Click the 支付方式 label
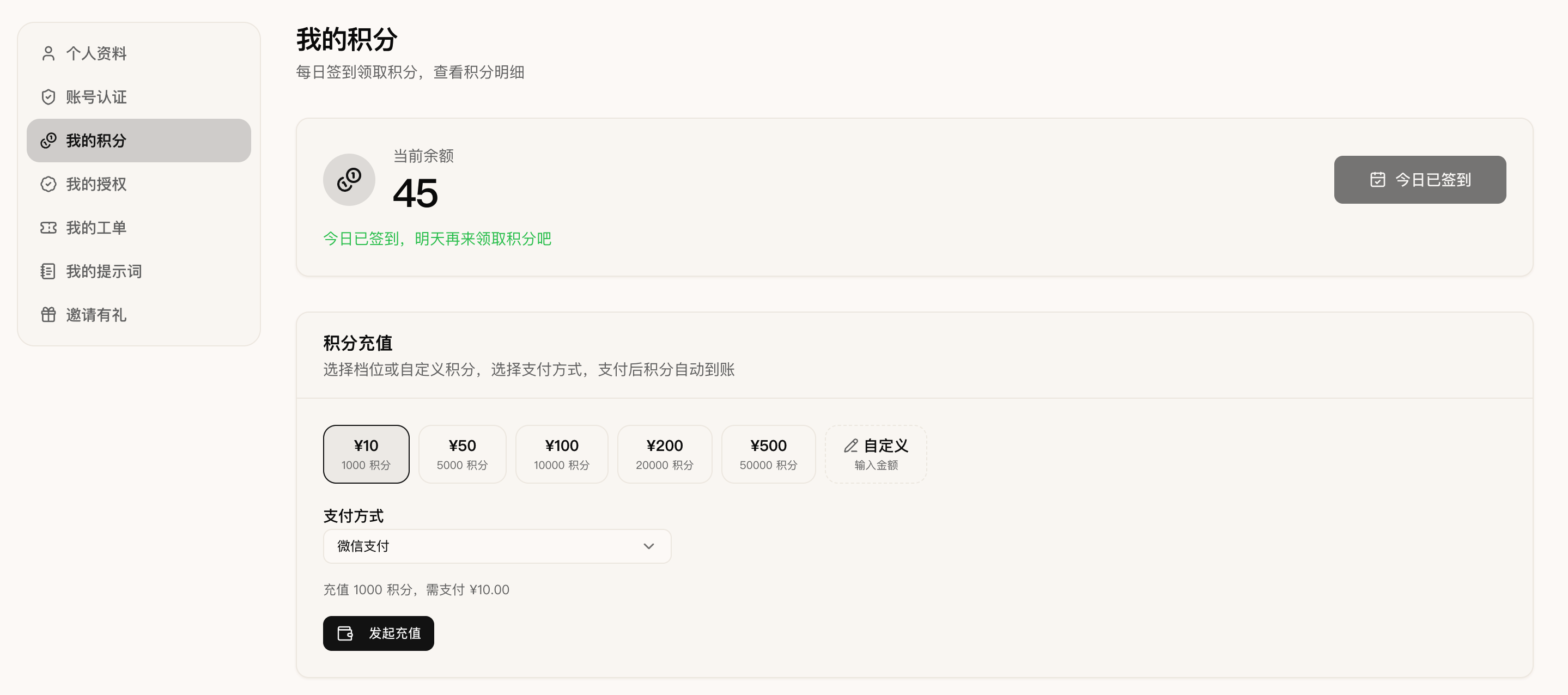The height and width of the screenshot is (695, 1568). pyautogui.click(x=353, y=516)
